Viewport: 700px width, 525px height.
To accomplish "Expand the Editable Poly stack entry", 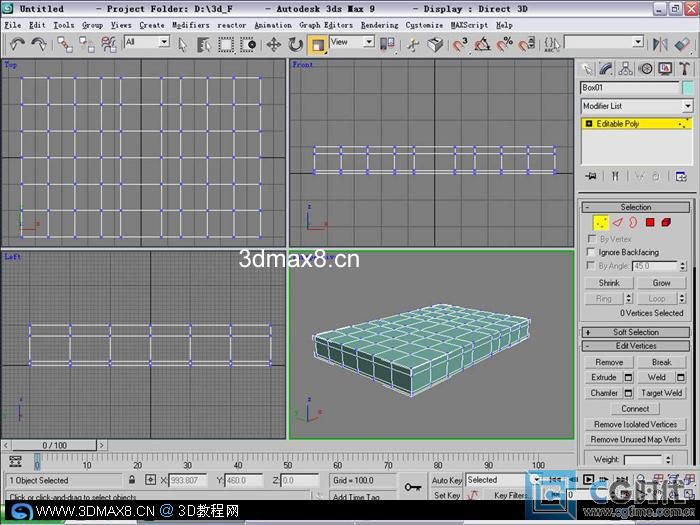I will (588, 124).
